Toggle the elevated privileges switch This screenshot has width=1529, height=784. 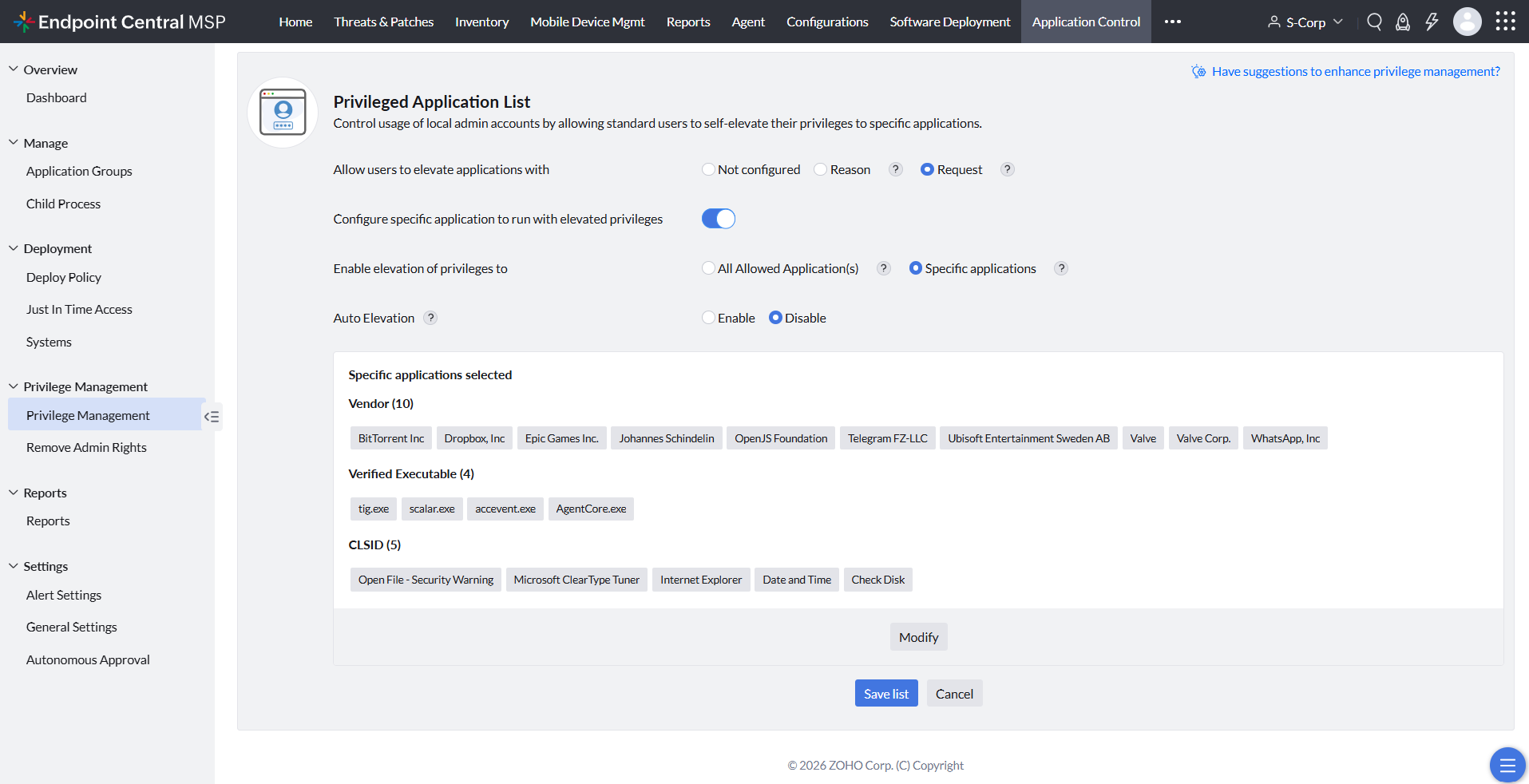pos(719,219)
